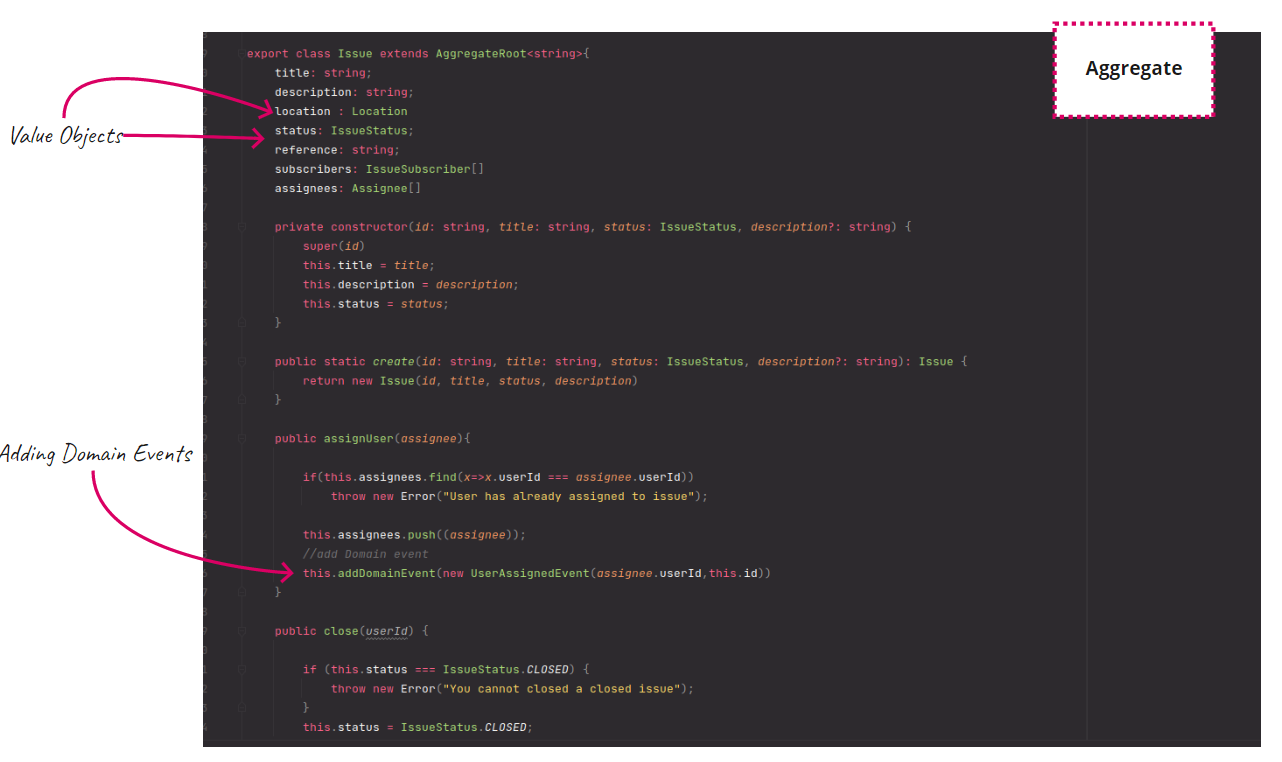The image size is (1282, 762).
Task: Click the assignUser method name
Action: [358, 438]
